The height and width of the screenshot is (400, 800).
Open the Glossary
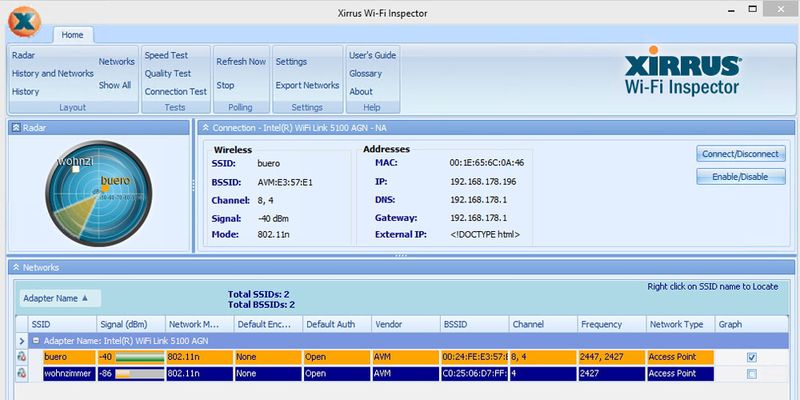pos(365,73)
